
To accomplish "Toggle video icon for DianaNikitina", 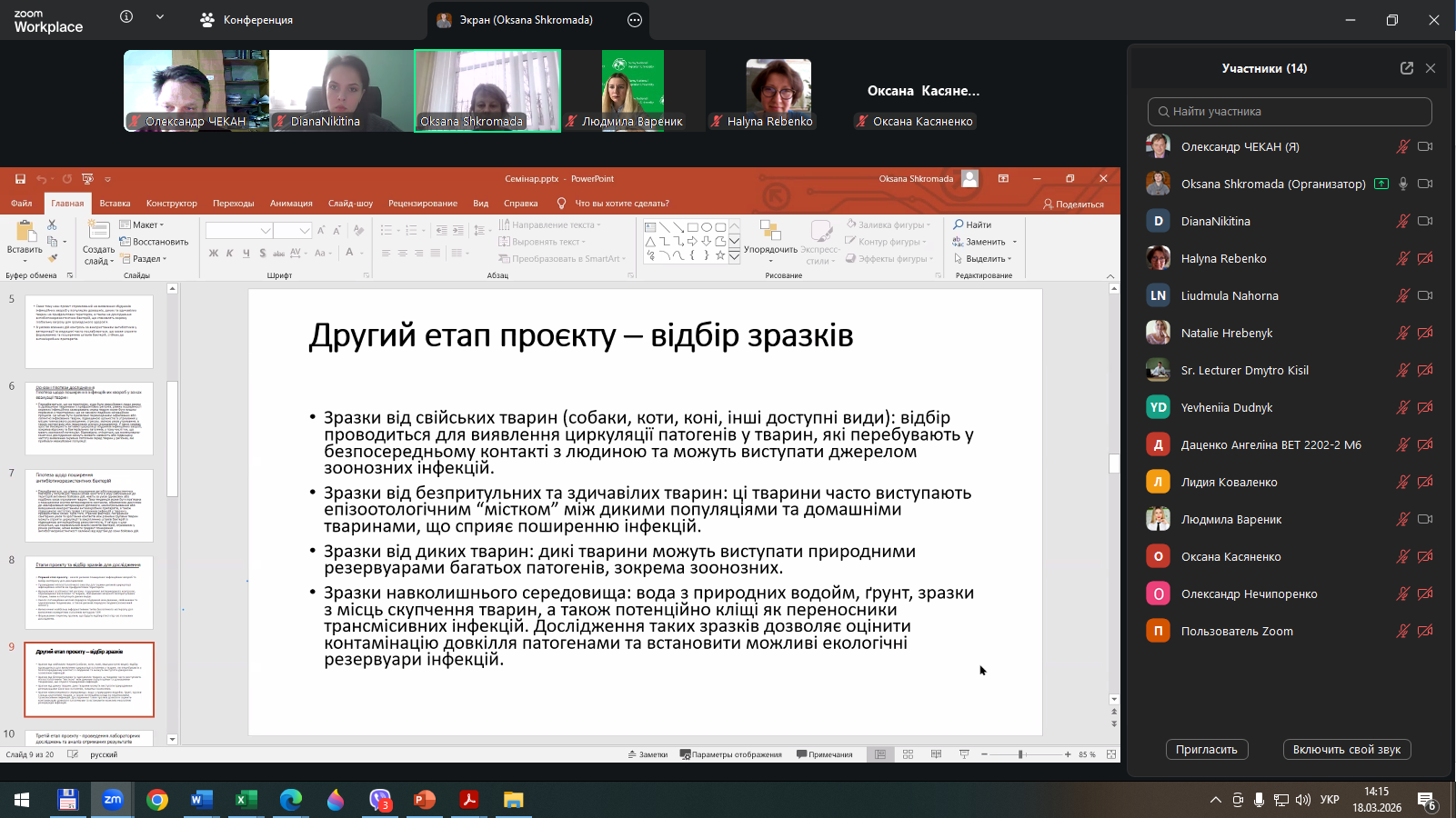I will click(x=1425, y=221).
